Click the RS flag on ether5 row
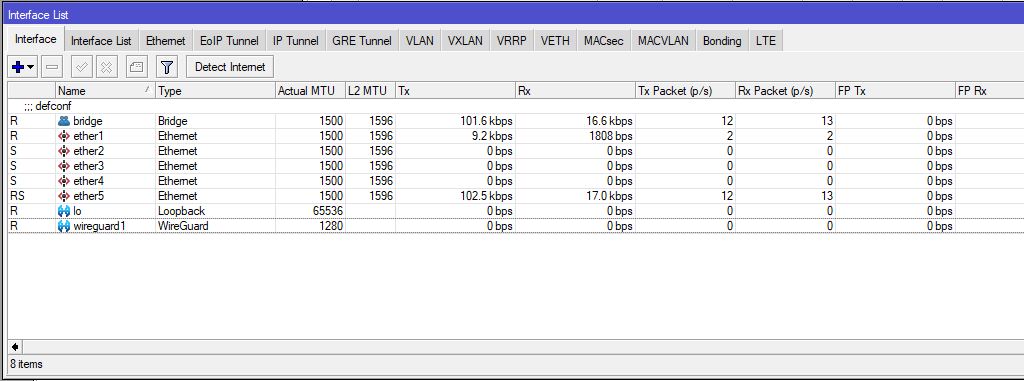 click(17, 196)
